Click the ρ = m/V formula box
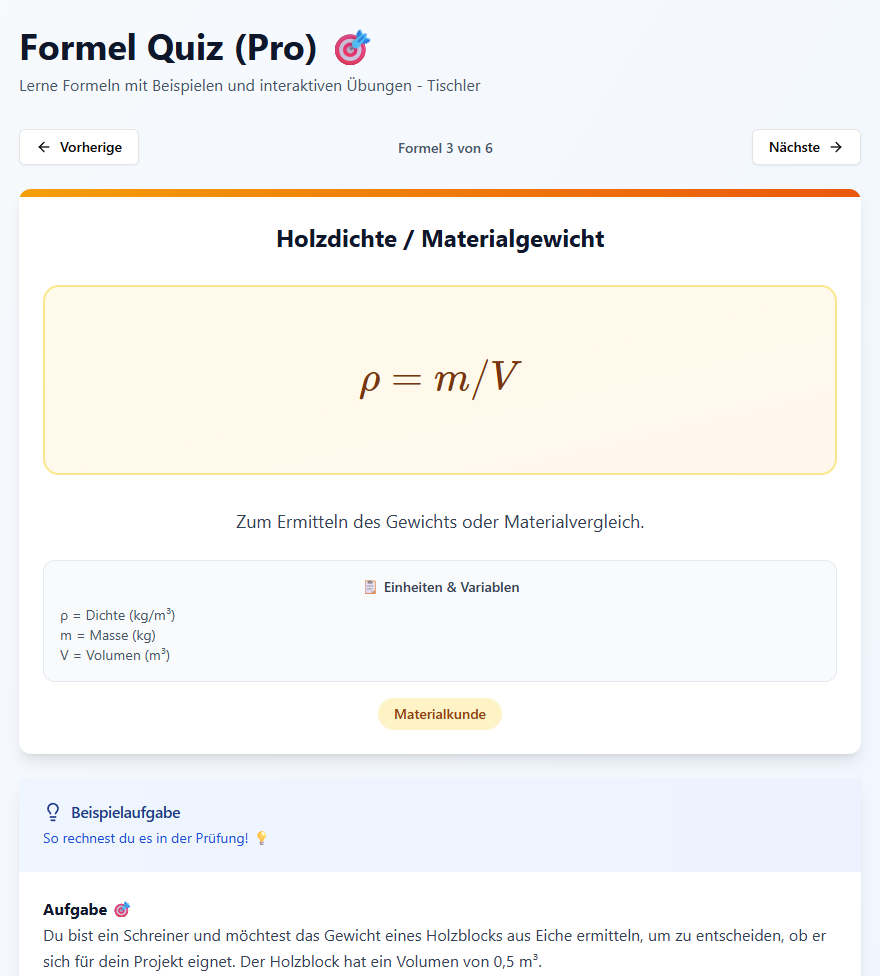The height and width of the screenshot is (976, 880). click(440, 380)
